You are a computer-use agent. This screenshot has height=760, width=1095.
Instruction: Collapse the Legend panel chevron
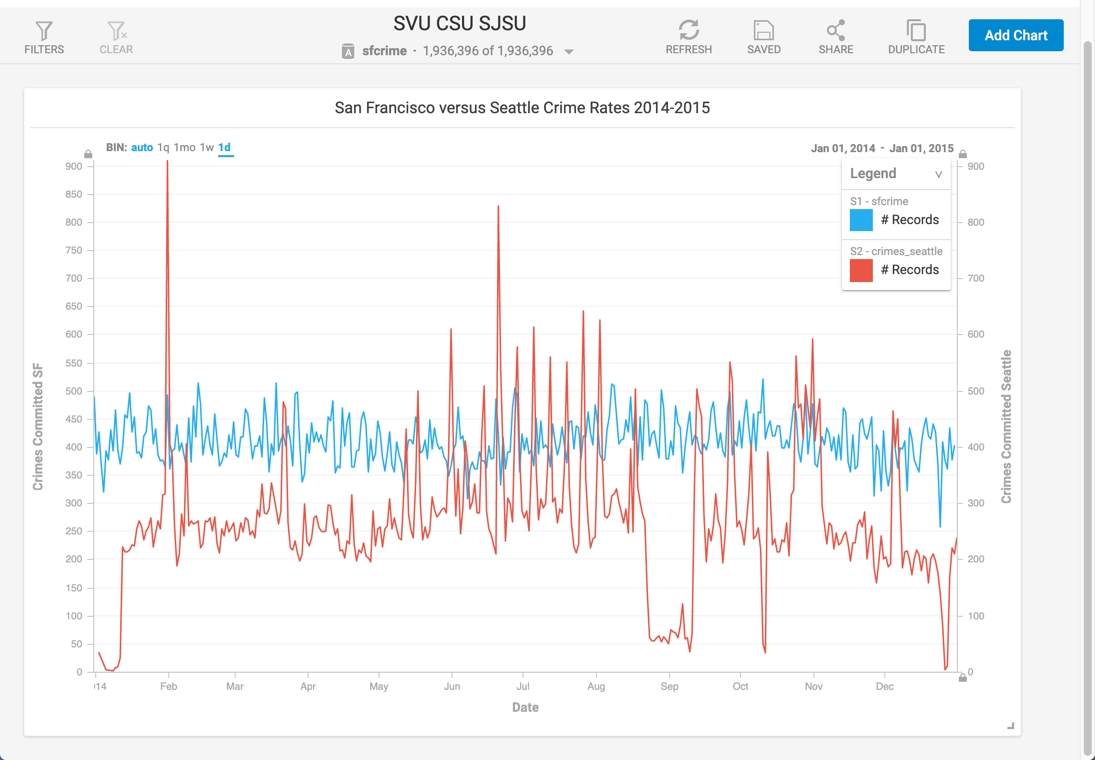coord(939,174)
